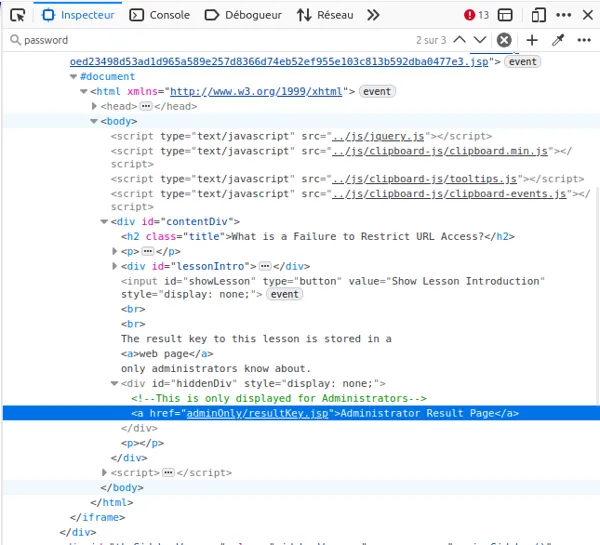Viewport: 600px width, 545px height.
Task: Open the jquery.js script link
Action: pyautogui.click(x=378, y=136)
